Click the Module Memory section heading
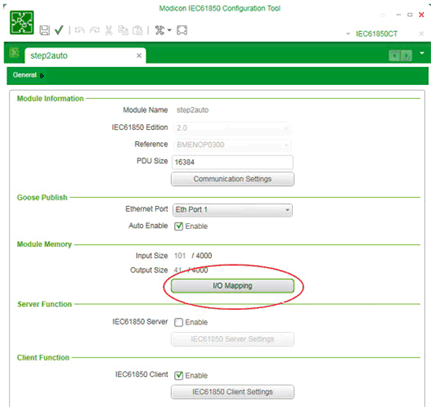Image resolution: width=432 pixels, height=408 pixels. click(44, 244)
